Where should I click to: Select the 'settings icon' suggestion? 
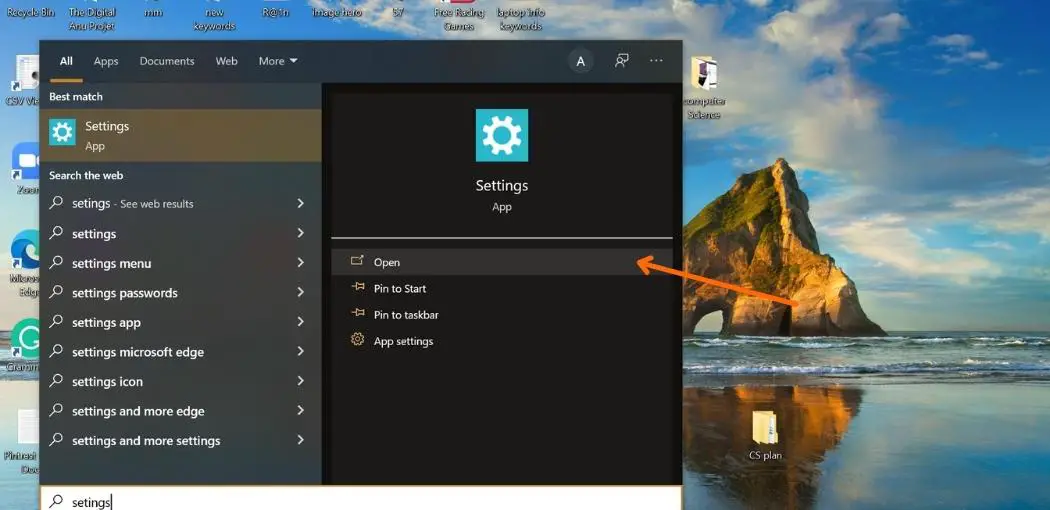[181, 381]
